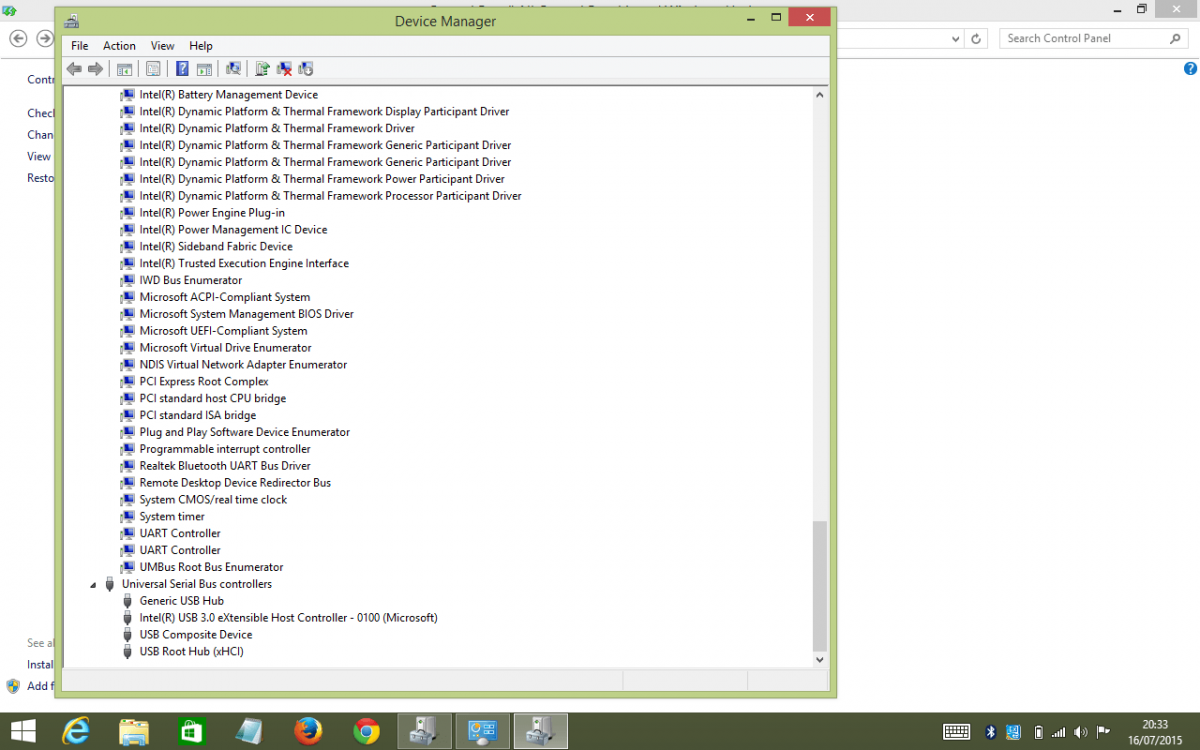Switch to the Control Panel taskbar button
Screen dimensions: 1200x750
click(483, 731)
